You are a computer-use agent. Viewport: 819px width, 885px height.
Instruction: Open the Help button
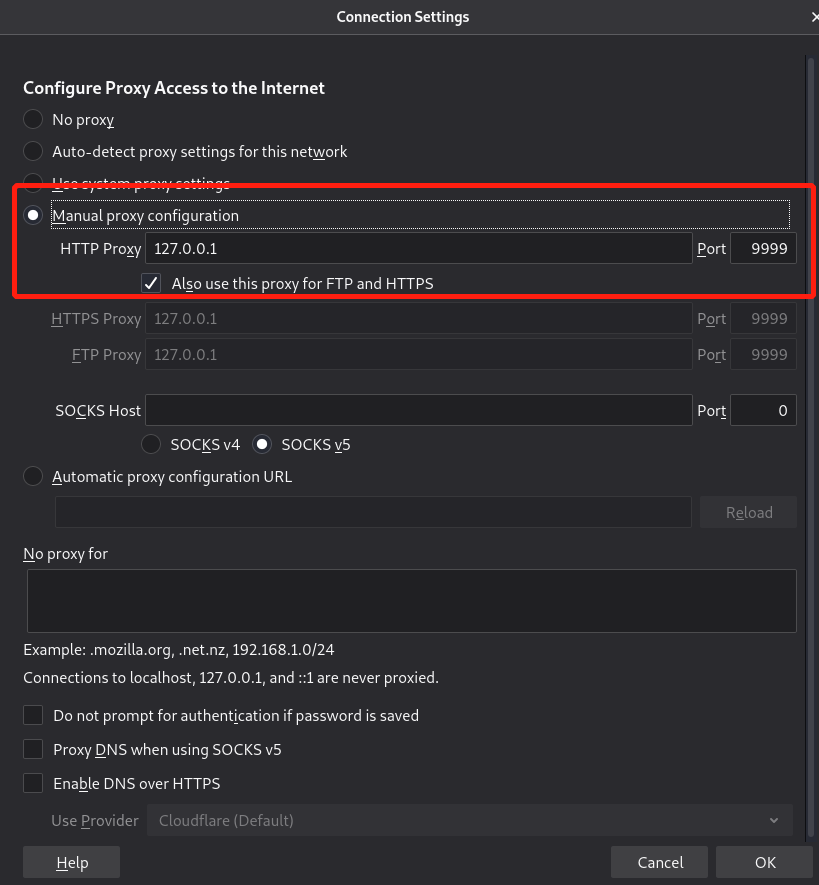tap(72, 862)
